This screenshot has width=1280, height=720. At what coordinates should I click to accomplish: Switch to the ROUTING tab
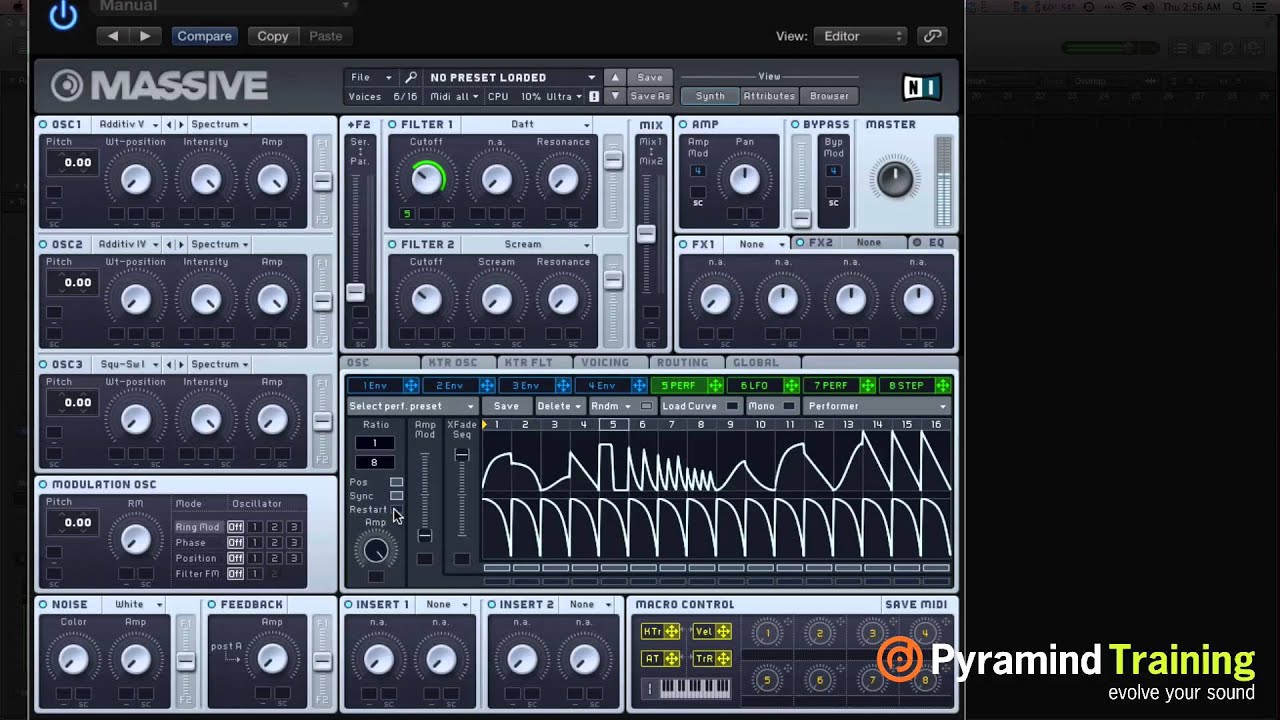683,363
